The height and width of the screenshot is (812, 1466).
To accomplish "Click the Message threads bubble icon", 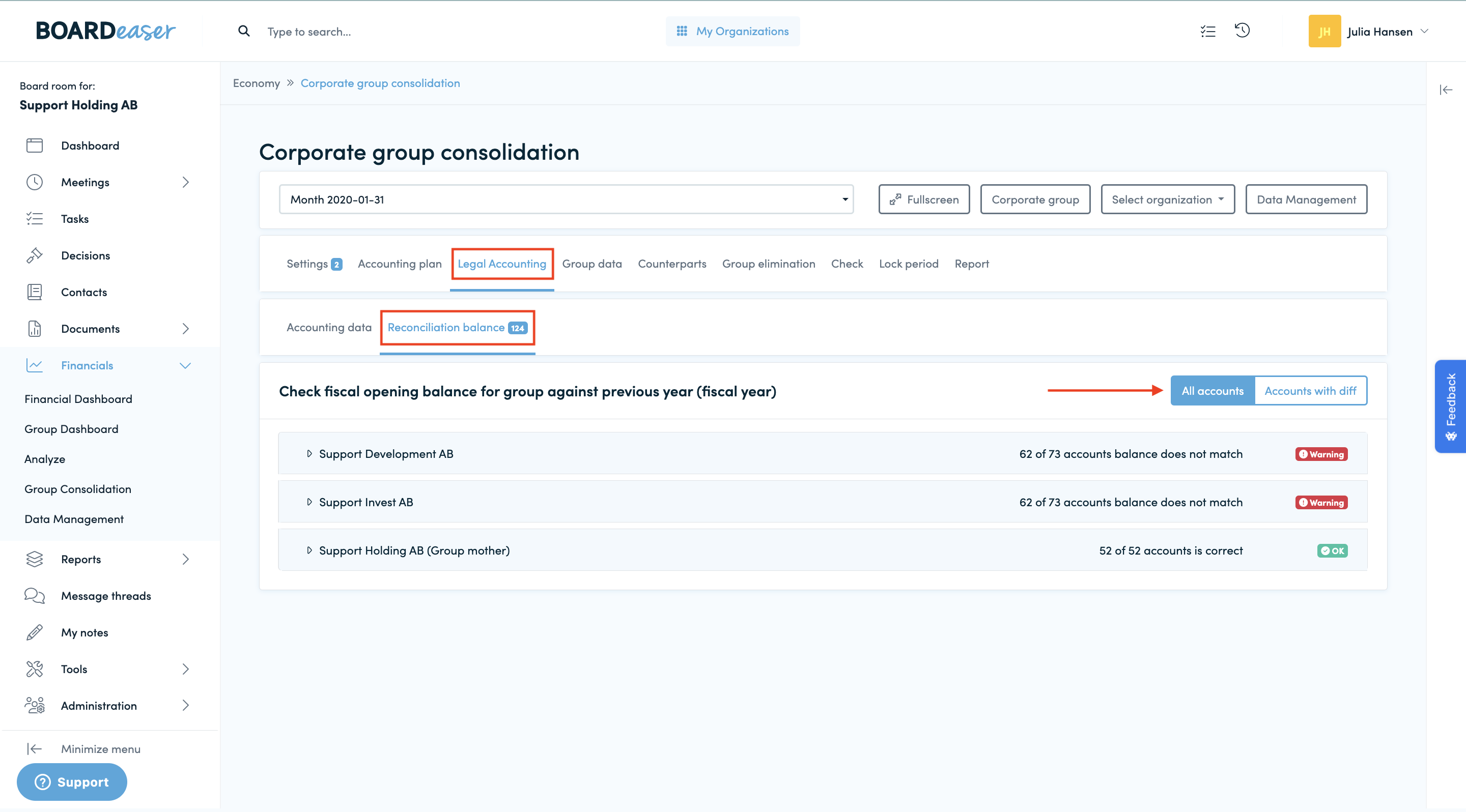I will (x=34, y=595).
